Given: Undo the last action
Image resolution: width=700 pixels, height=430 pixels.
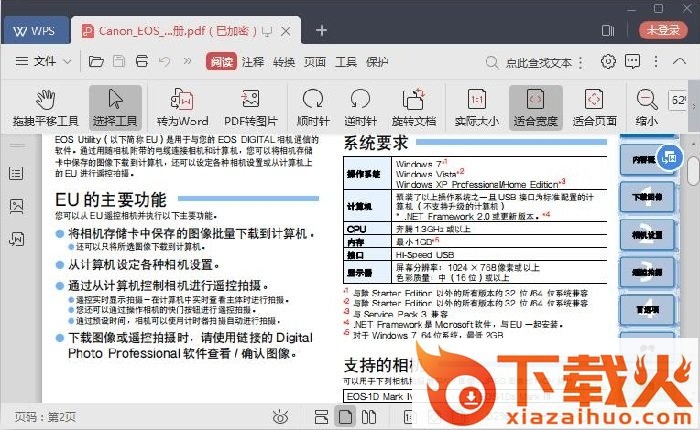Looking at the screenshot, I should [x=165, y=61].
